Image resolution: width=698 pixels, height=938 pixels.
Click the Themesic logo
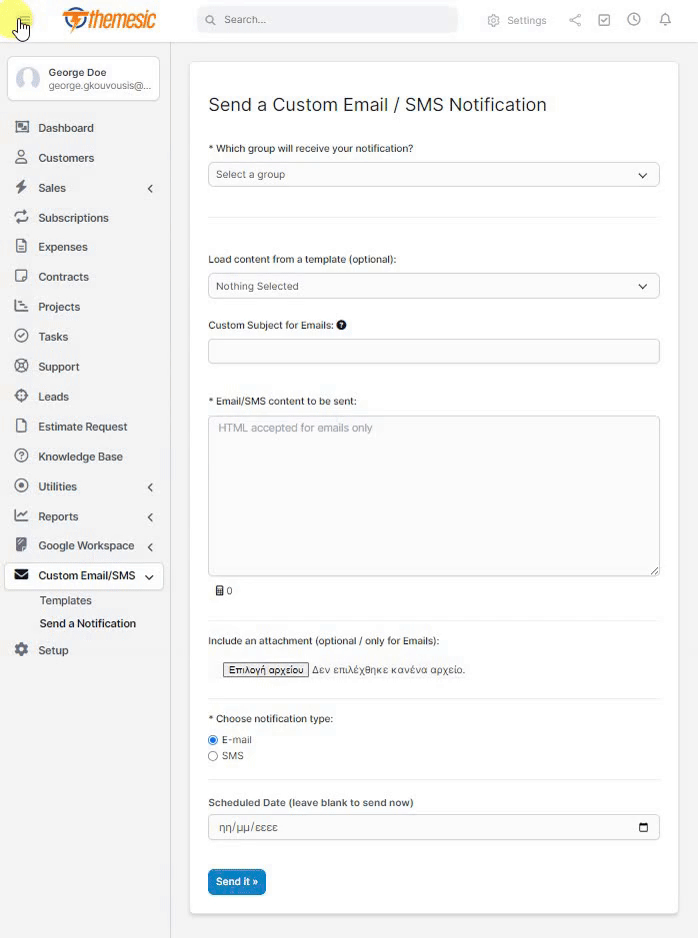click(x=109, y=20)
